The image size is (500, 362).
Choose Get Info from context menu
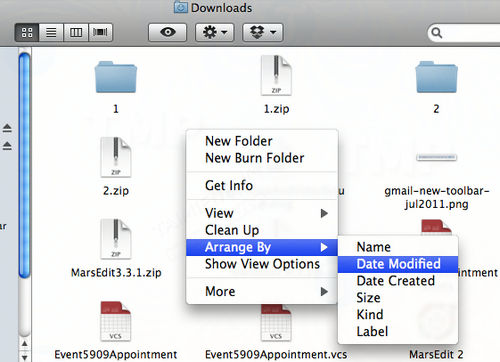coord(262,185)
